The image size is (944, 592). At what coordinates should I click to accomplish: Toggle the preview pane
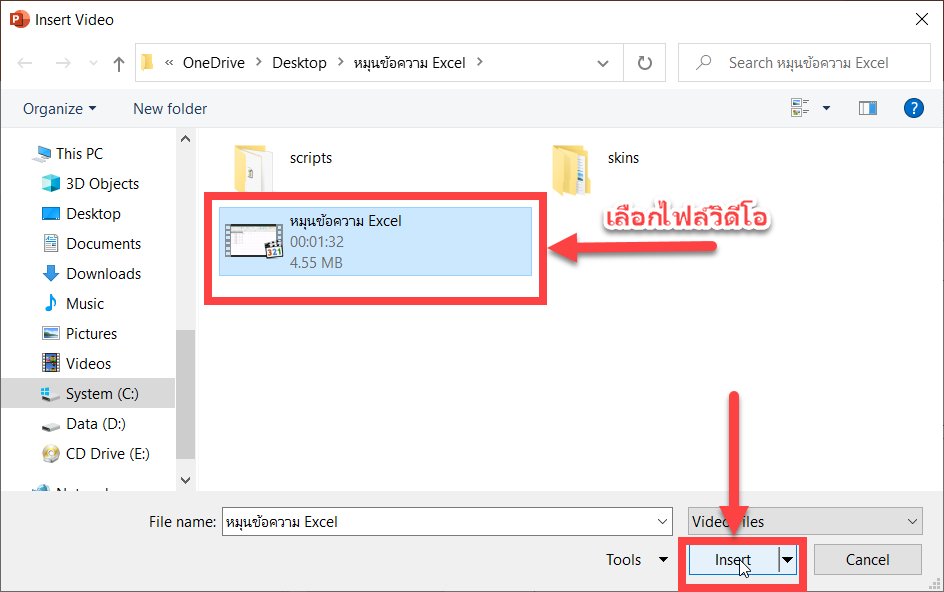tap(868, 108)
